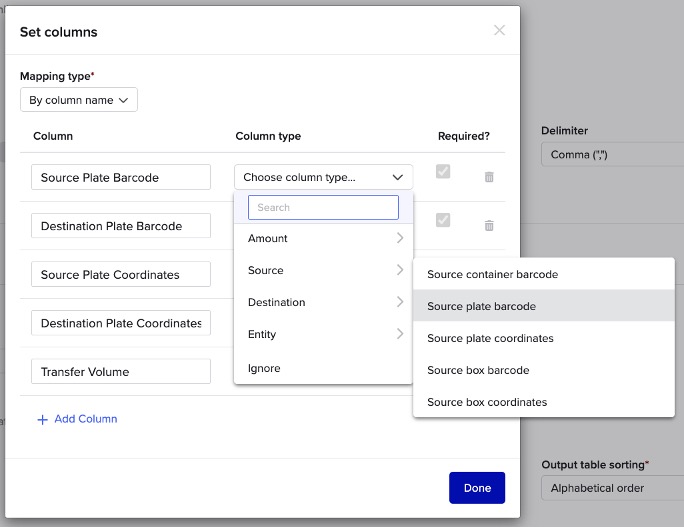Toggle Required checkbox for Source Plate Barcode
Screen dimensions: 684x528
[443, 172]
